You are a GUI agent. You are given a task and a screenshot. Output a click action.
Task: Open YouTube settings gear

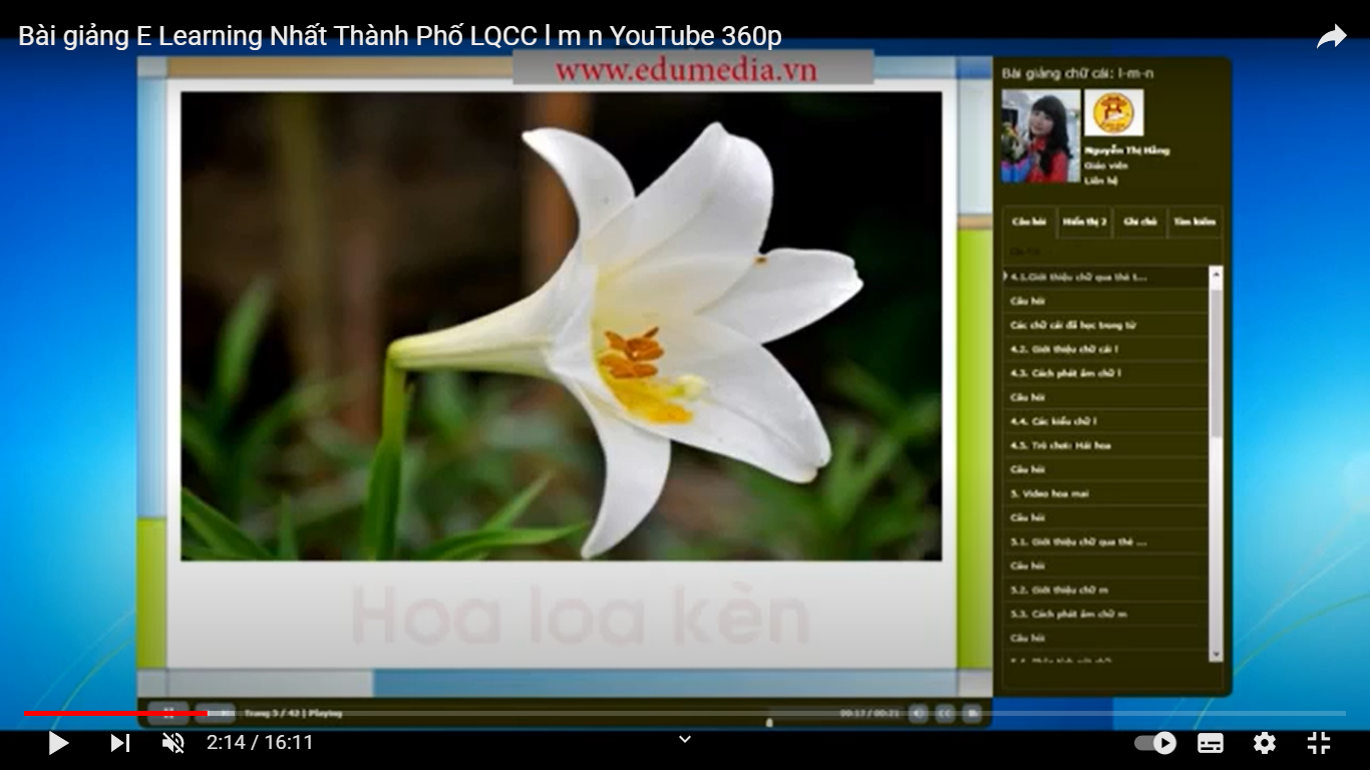pyautogui.click(x=1264, y=743)
